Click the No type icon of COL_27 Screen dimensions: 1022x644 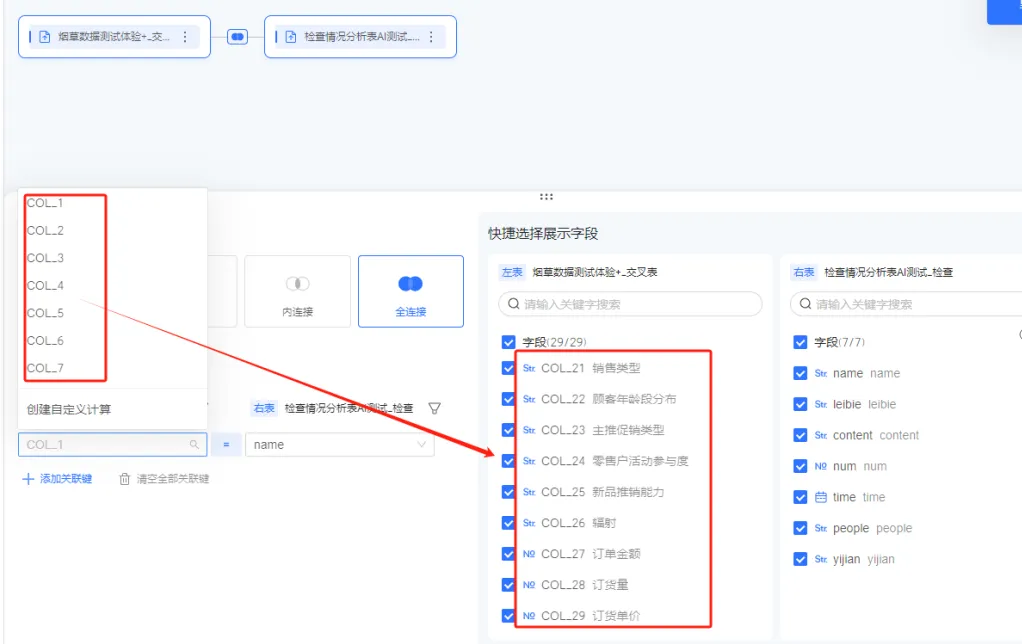click(529, 554)
